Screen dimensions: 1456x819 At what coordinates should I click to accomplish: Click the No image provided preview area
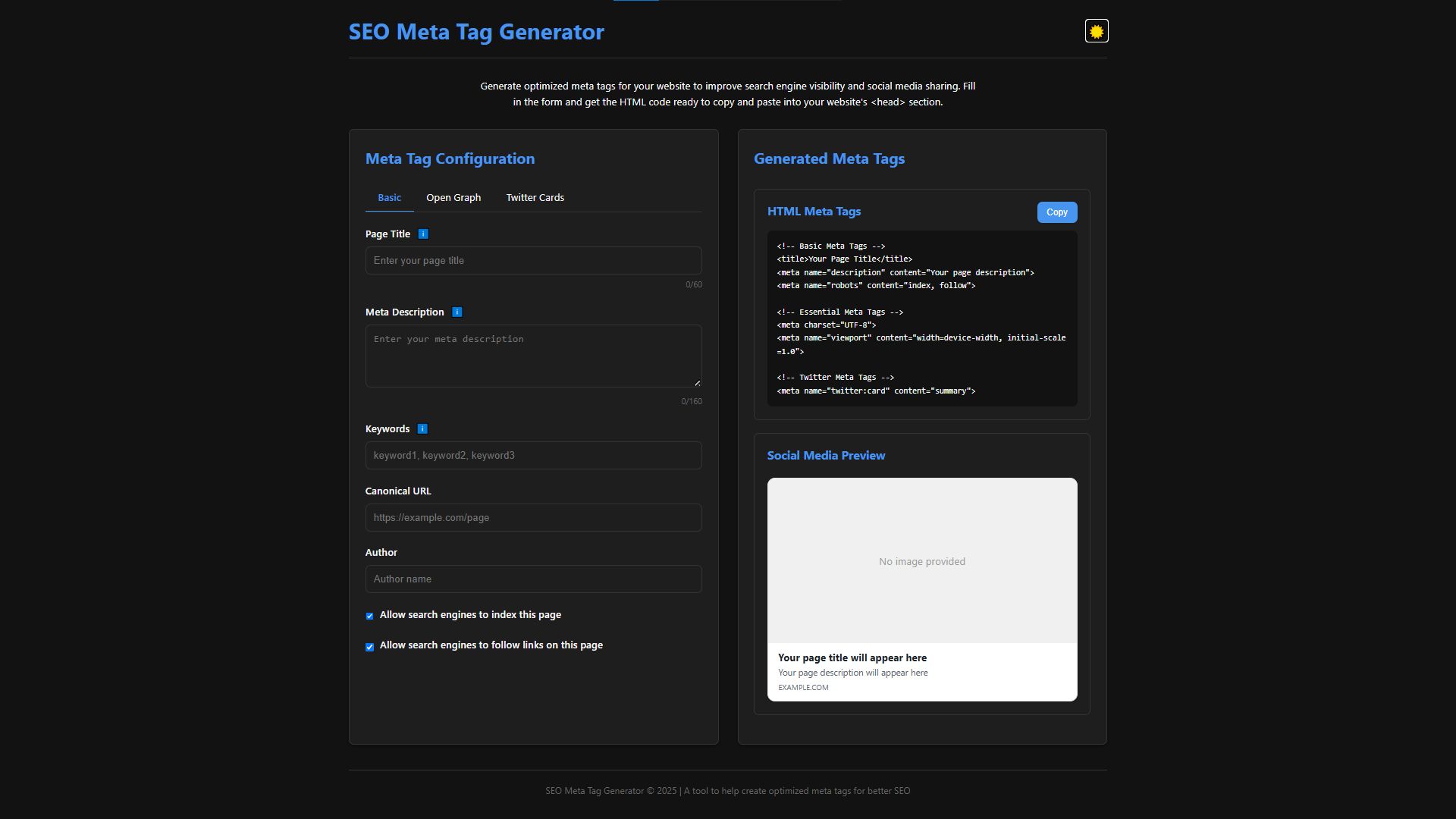[x=921, y=561]
